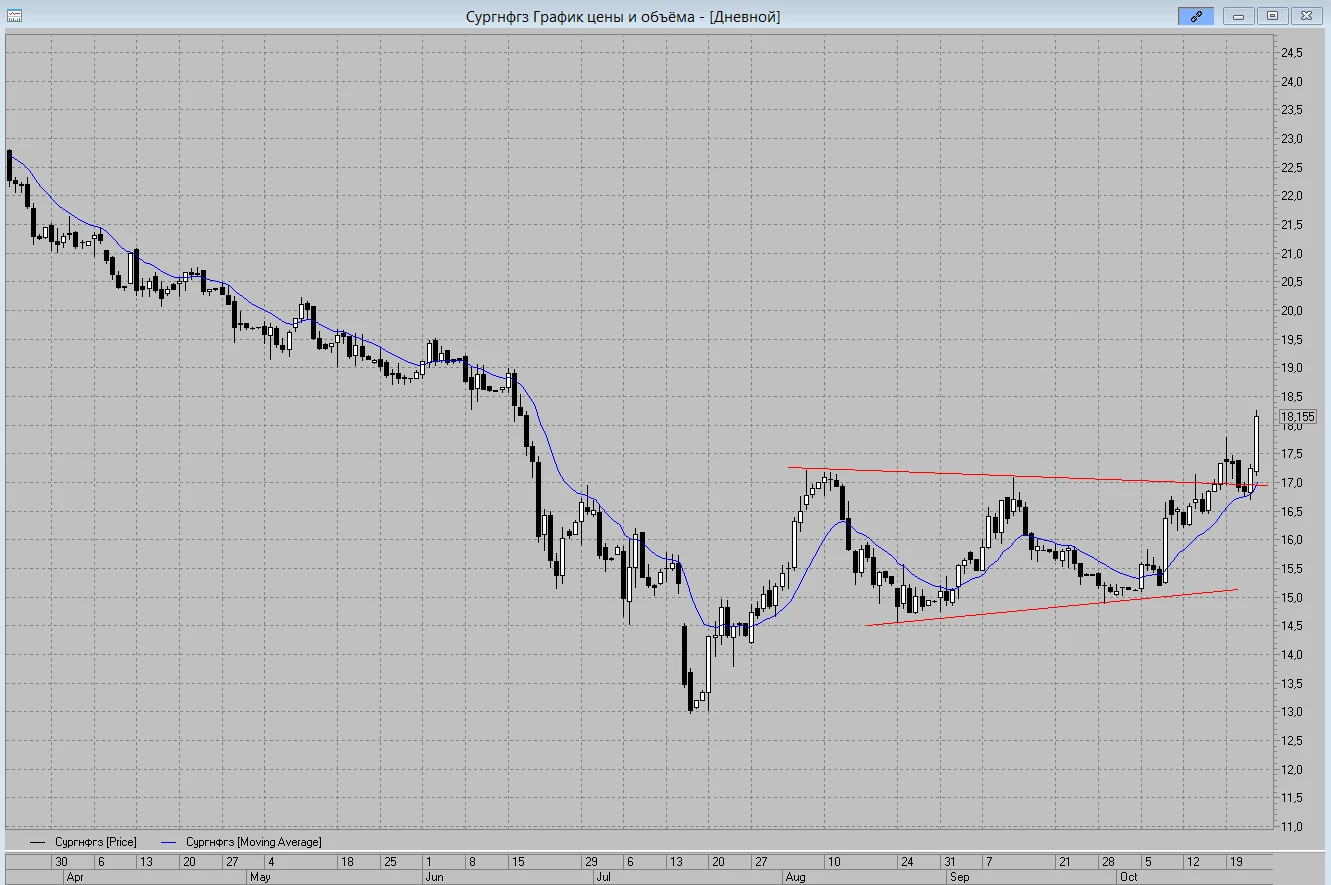Select the Сургнфгз [Moving Average] legend entry

click(x=241, y=842)
